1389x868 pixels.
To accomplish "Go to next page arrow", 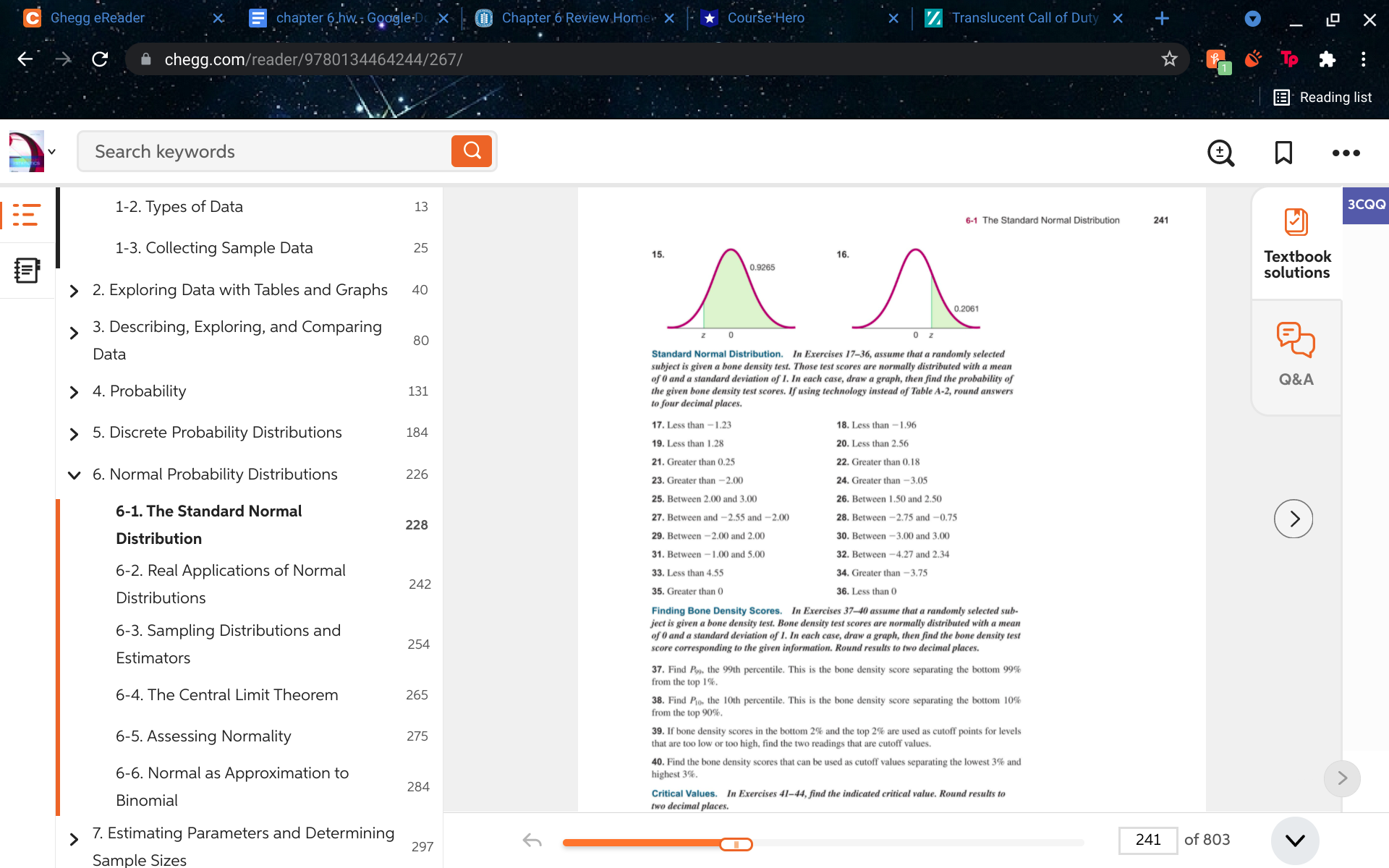I will click(1294, 519).
